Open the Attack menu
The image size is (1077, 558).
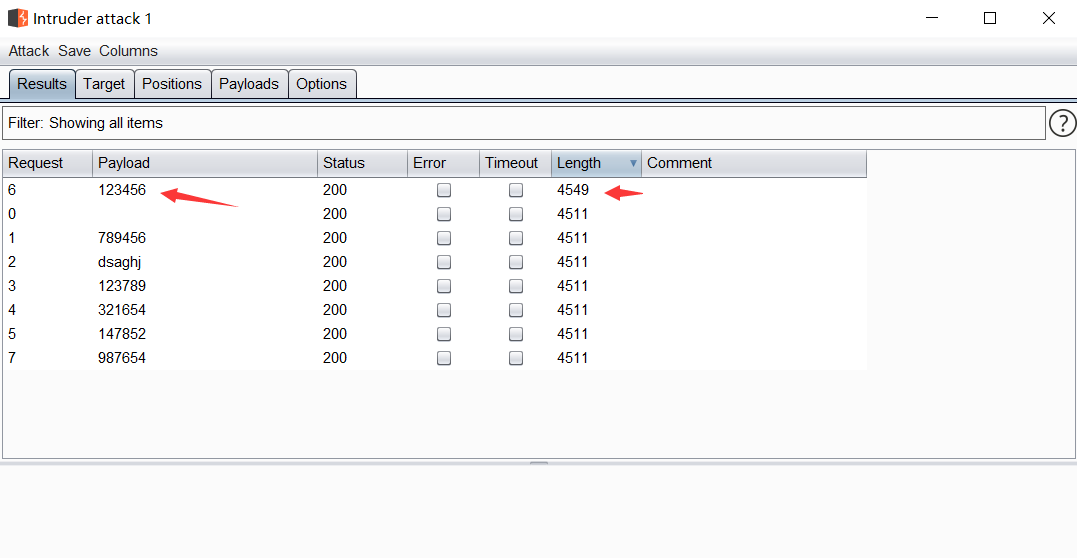(x=29, y=51)
